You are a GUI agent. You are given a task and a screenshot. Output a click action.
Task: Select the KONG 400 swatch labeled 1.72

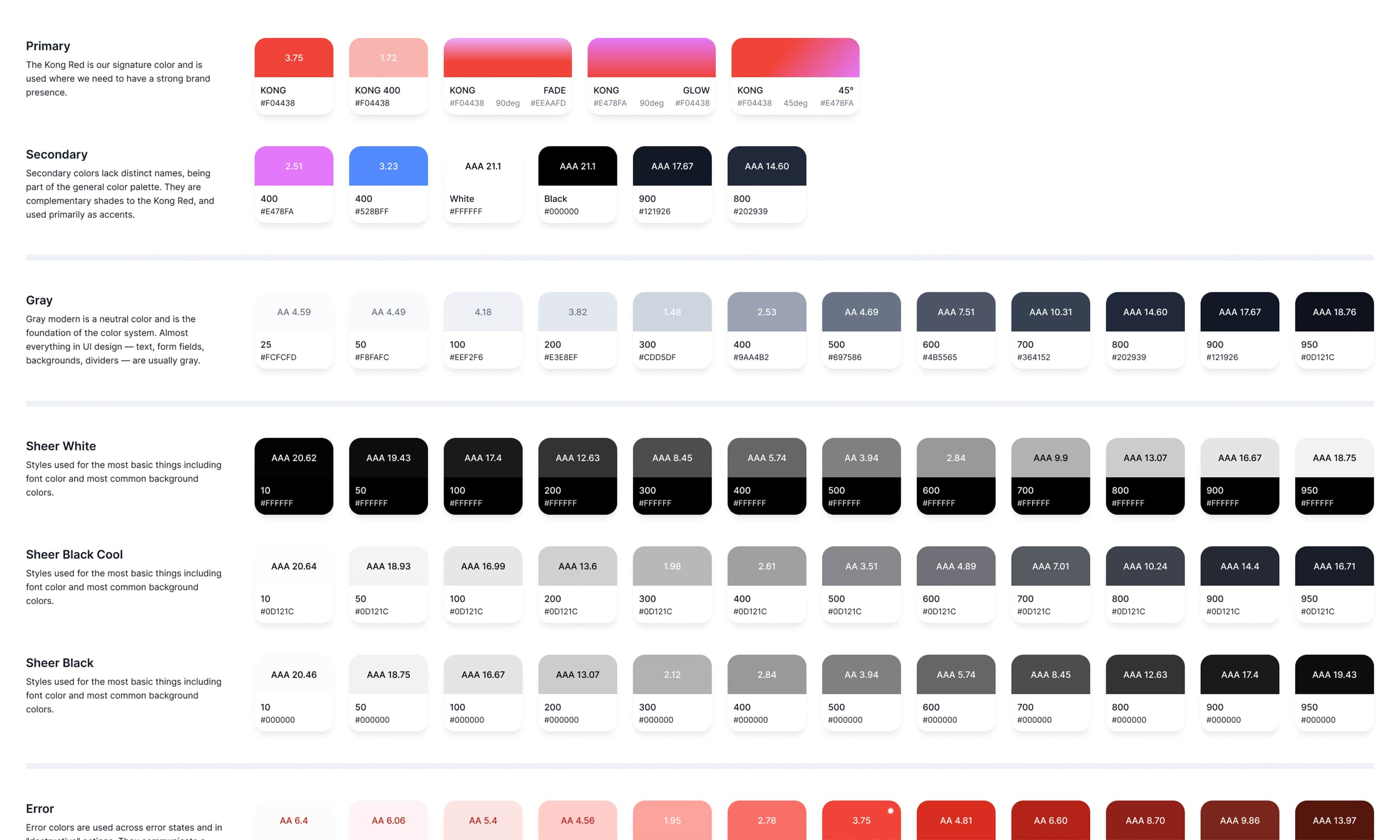(388, 76)
